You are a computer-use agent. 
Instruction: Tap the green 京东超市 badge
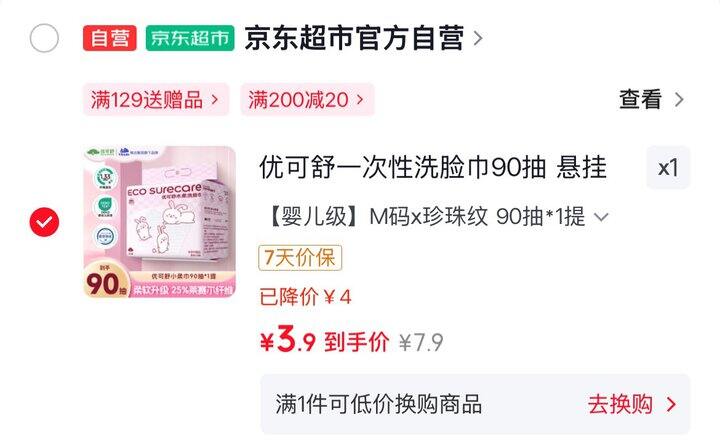pos(190,38)
